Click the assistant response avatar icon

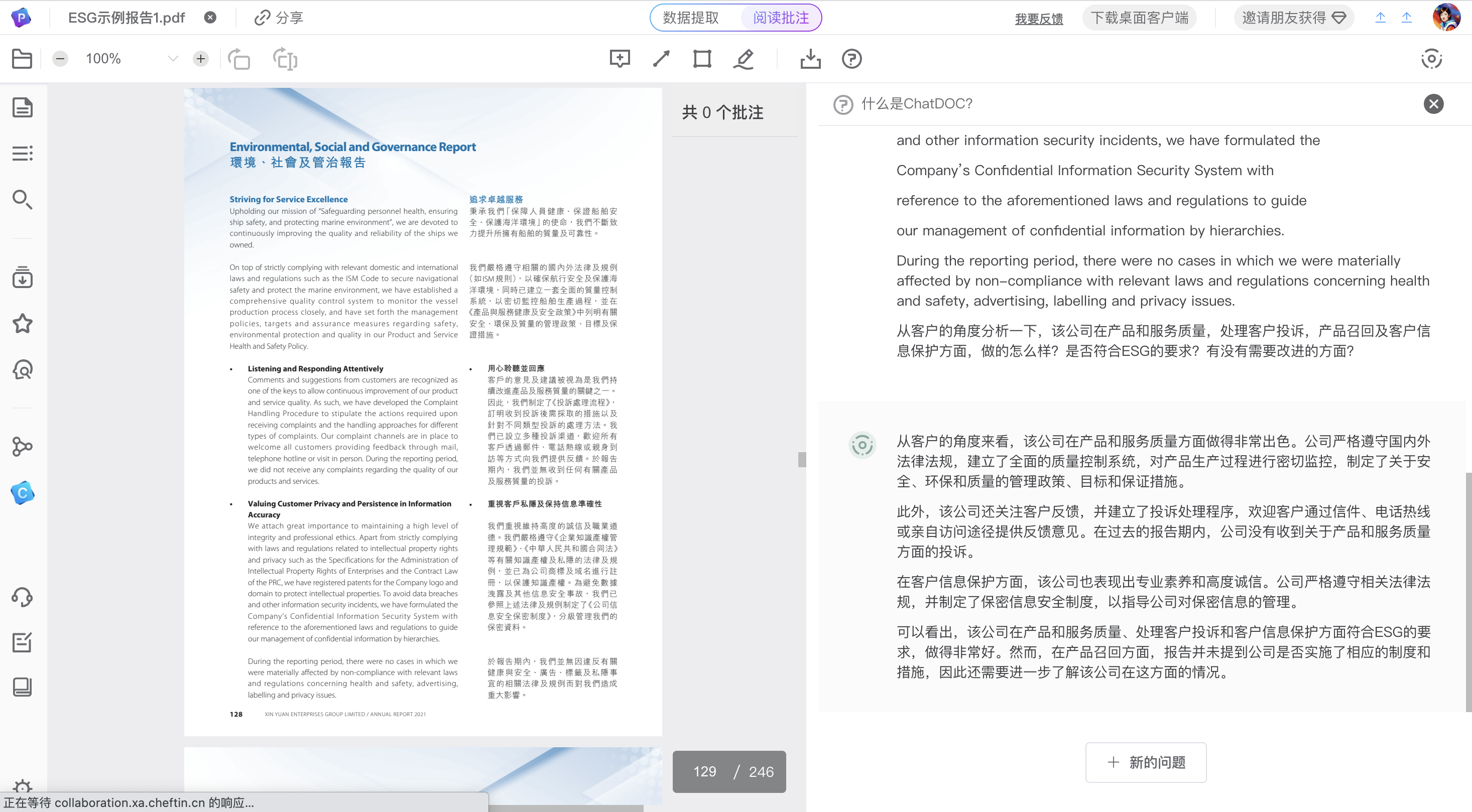862,445
